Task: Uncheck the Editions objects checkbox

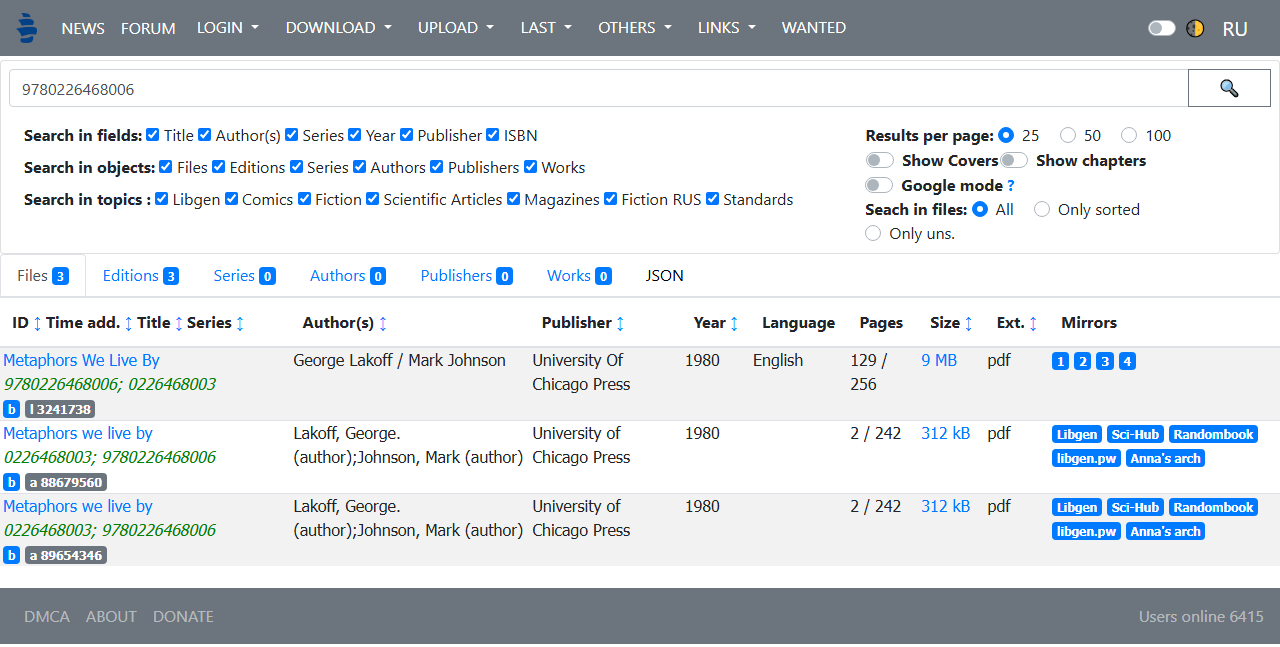Action: point(219,167)
